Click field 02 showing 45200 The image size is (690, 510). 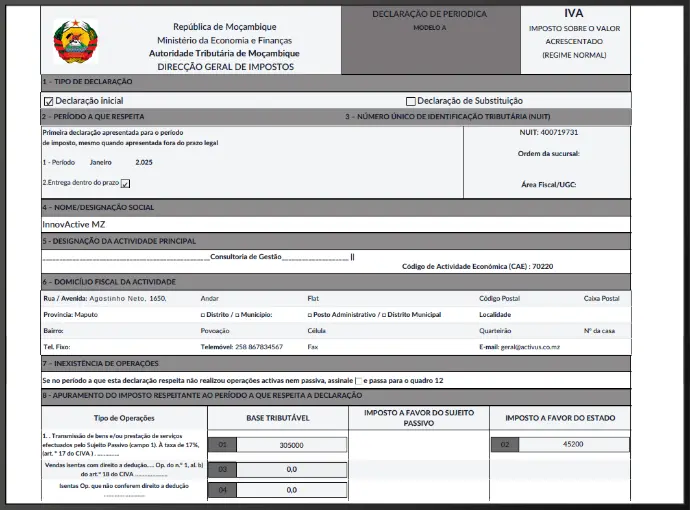point(573,444)
